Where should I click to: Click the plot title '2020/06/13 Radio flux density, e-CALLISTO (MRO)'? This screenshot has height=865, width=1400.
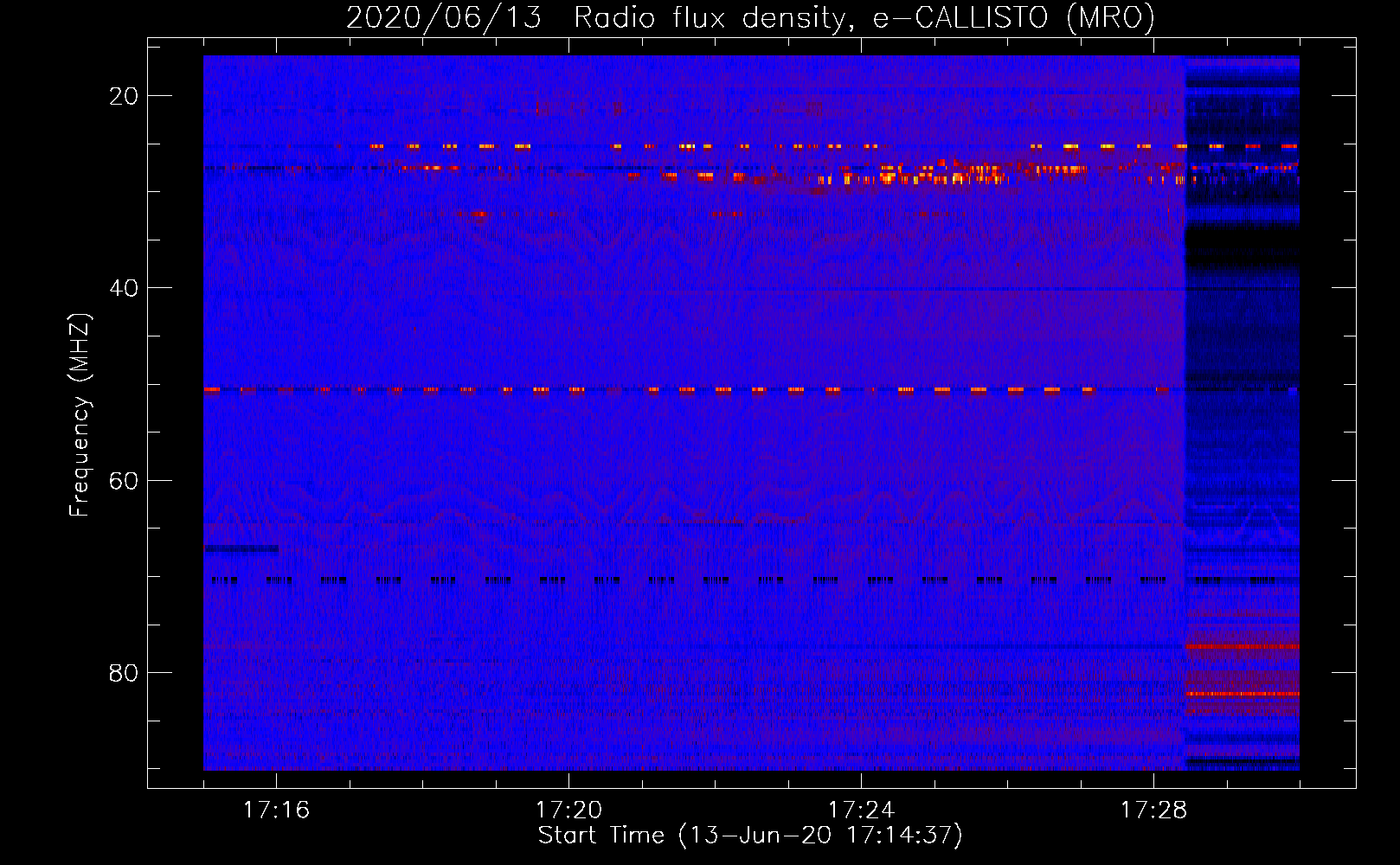(x=750, y=17)
